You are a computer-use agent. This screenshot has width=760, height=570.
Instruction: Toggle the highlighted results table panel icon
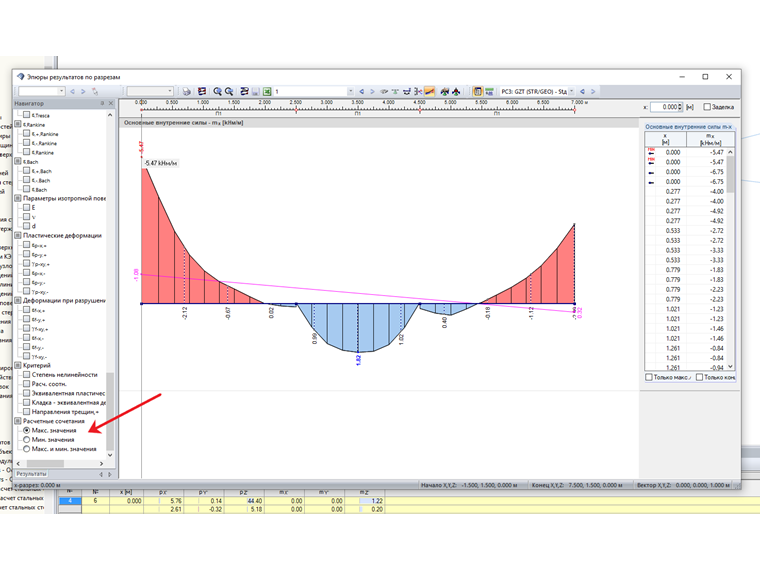477,91
